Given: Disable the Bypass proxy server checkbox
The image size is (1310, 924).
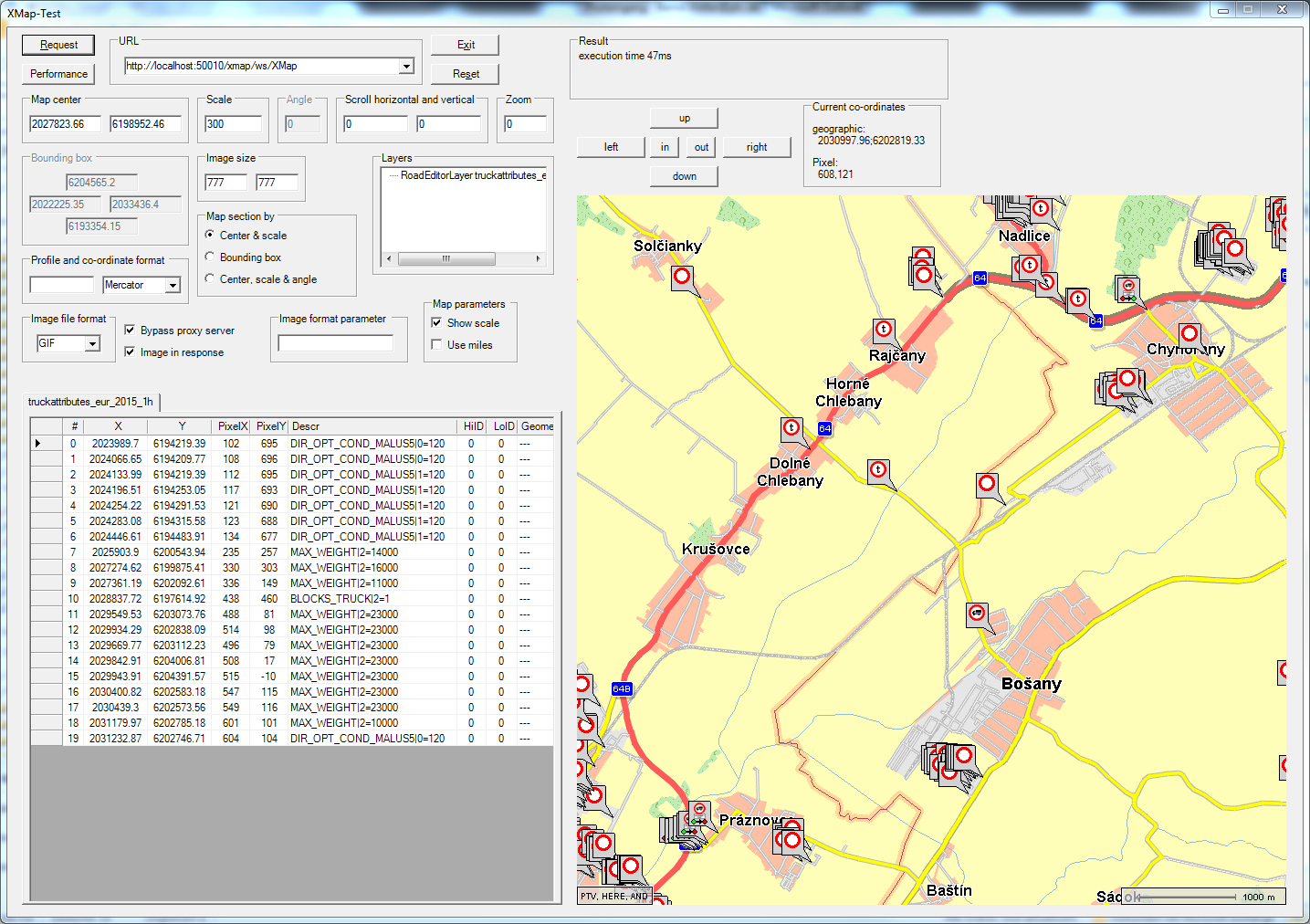Looking at the screenshot, I should click(130, 331).
